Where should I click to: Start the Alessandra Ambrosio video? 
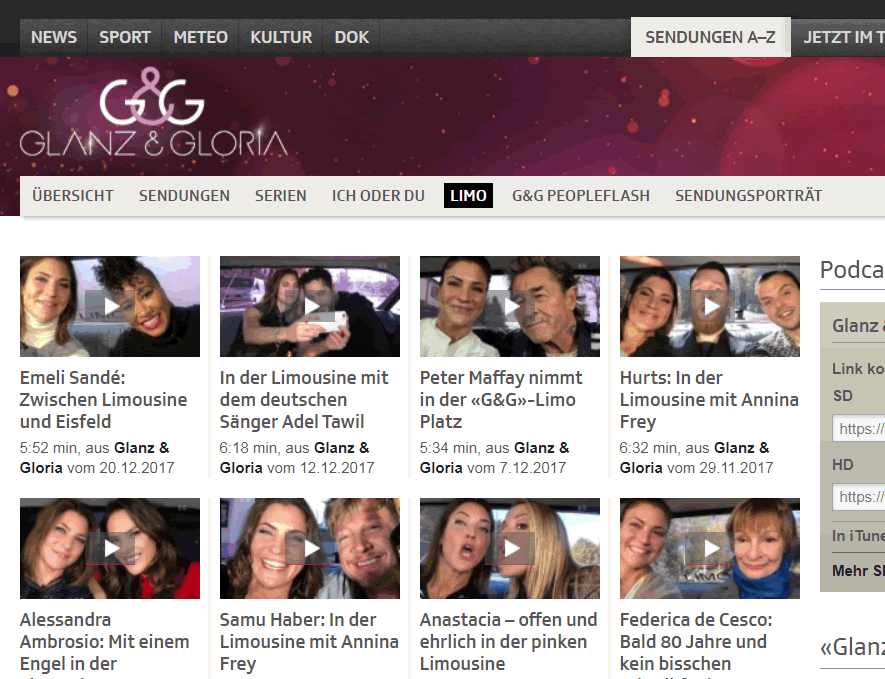coord(110,548)
